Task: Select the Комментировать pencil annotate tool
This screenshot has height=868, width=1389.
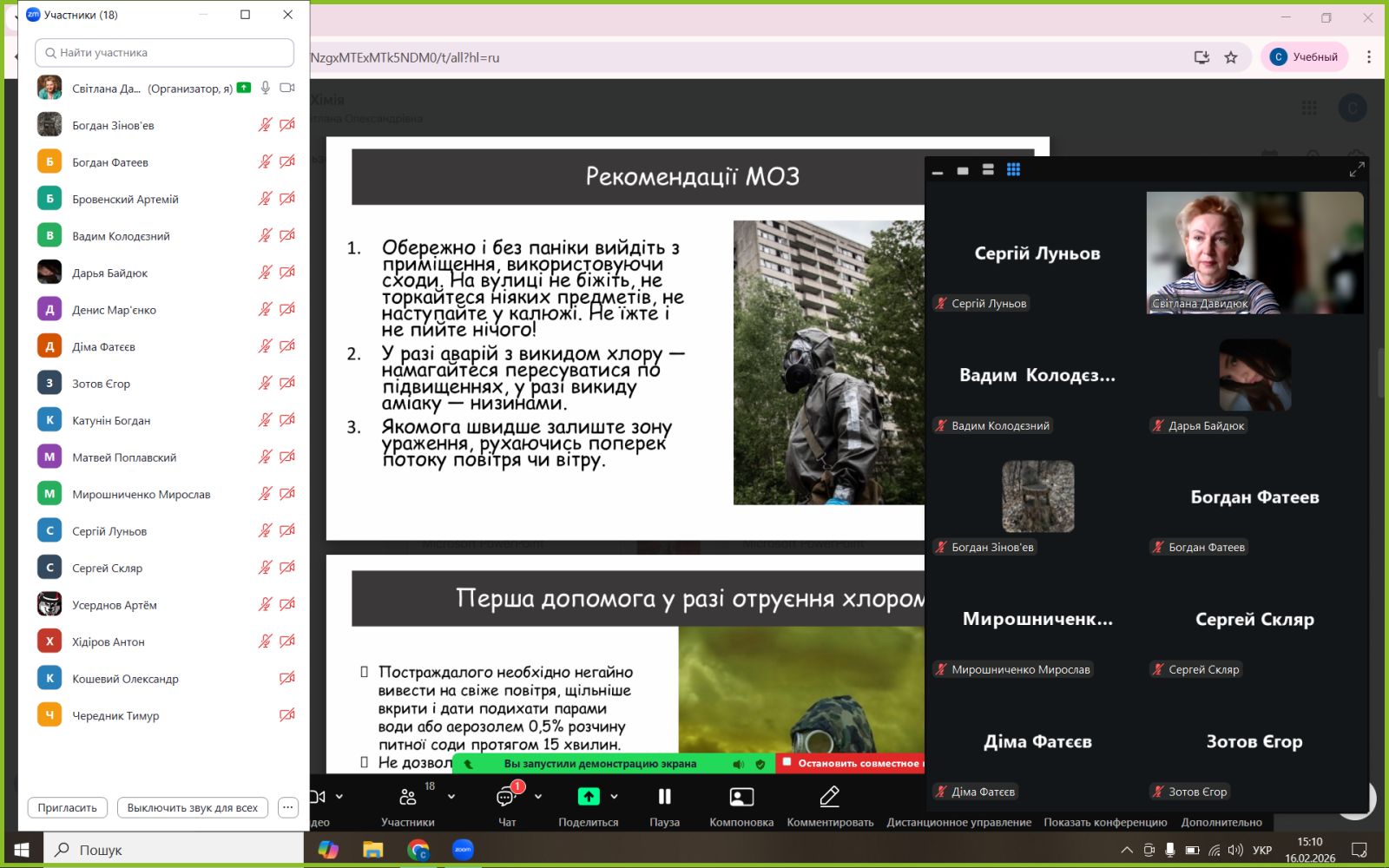Action: 829,796
